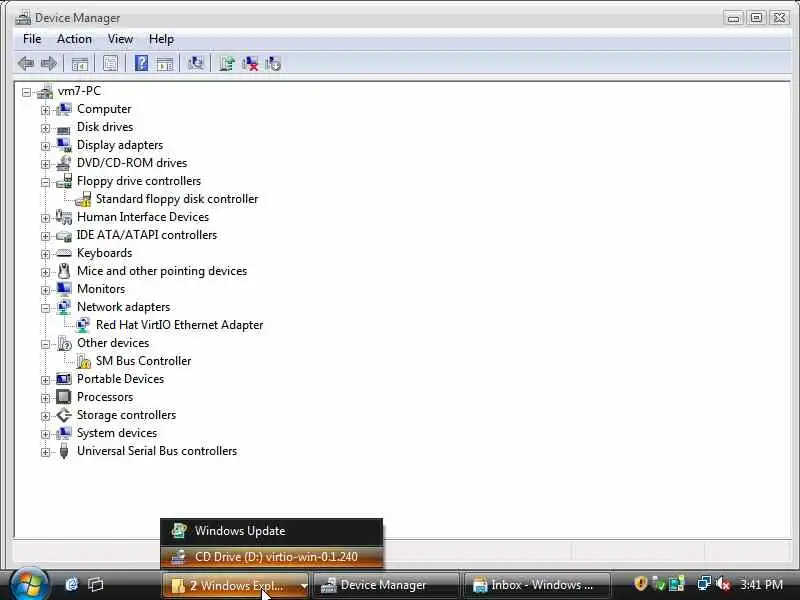Click the Keyboards category icon
The image size is (800, 600).
(64, 253)
